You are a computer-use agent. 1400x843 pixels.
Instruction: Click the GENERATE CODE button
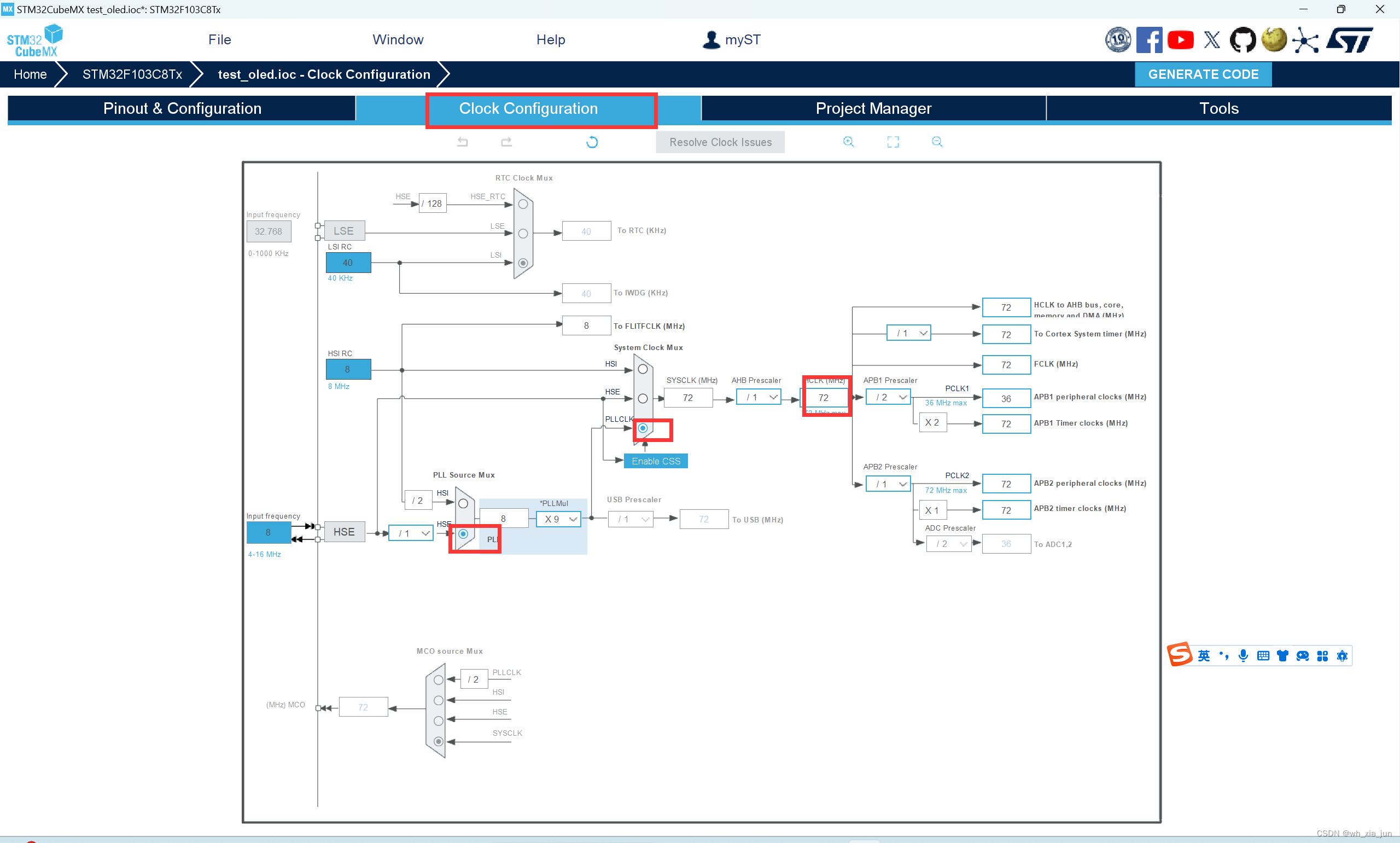[x=1203, y=74]
